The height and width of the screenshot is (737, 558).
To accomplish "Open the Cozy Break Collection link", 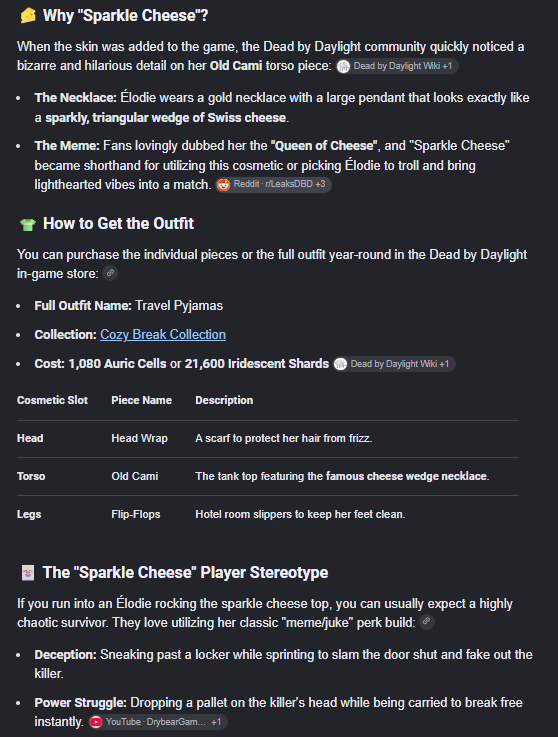I will point(163,334).
